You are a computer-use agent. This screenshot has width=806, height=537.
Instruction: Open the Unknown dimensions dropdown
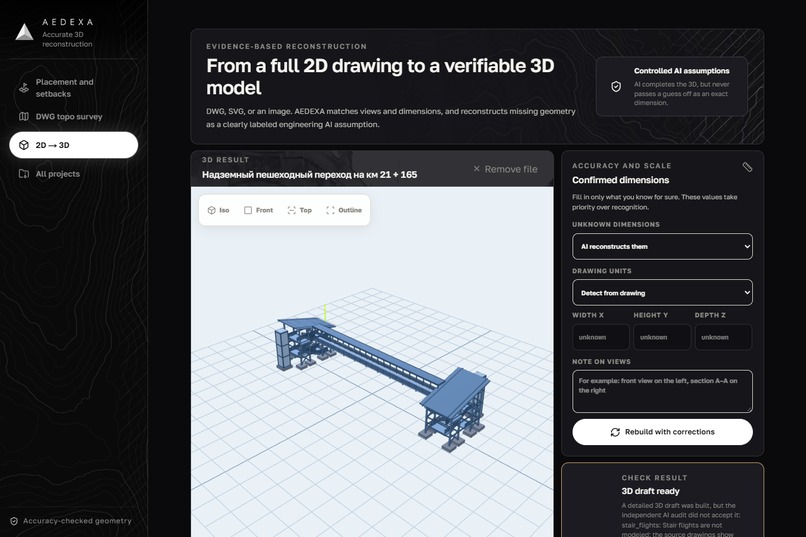(x=662, y=247)
